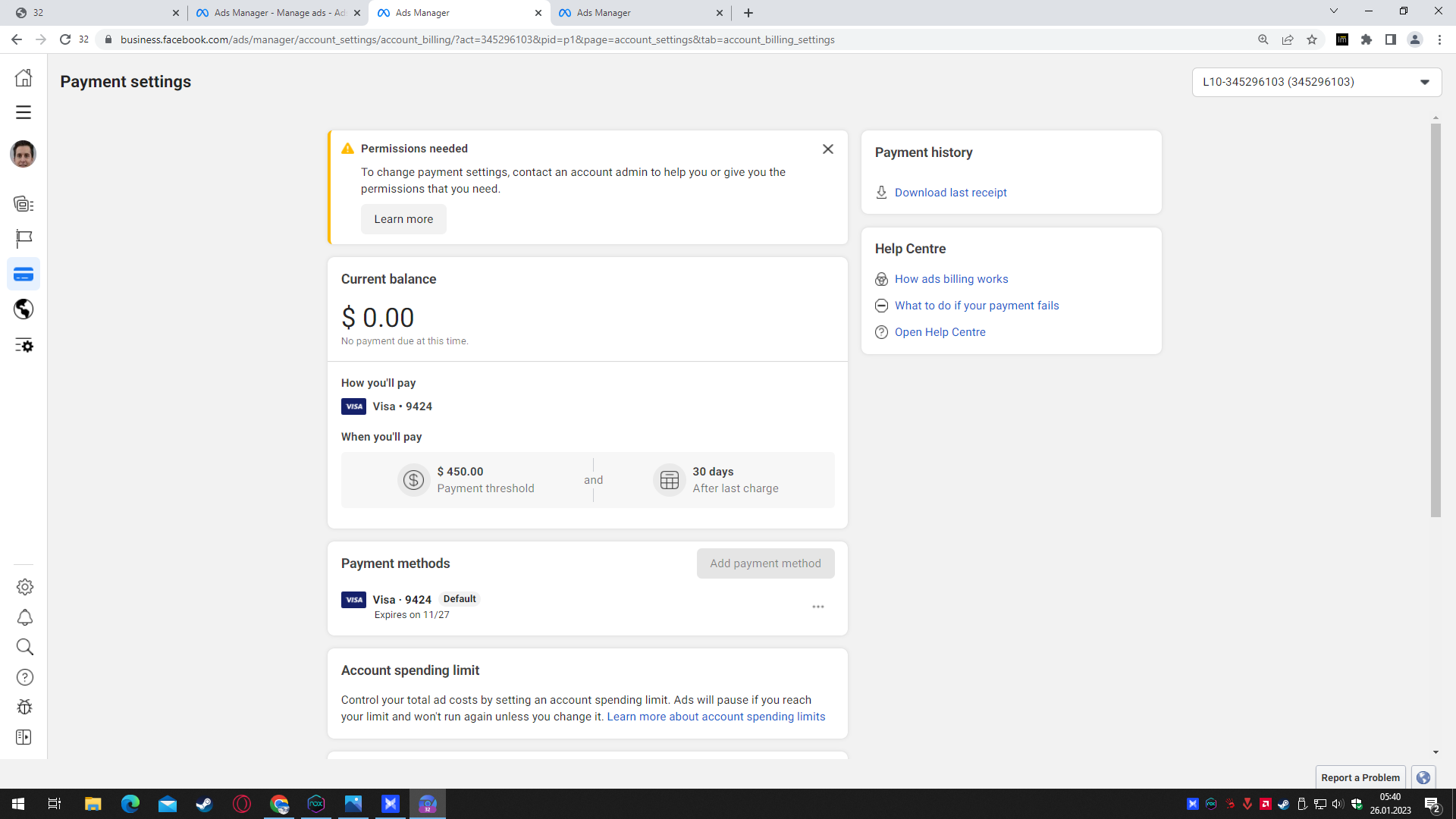Switch to the Ads Manager - Manage ads tab
The width and height of the screenshot is (1456, 819).
point(278,13)
